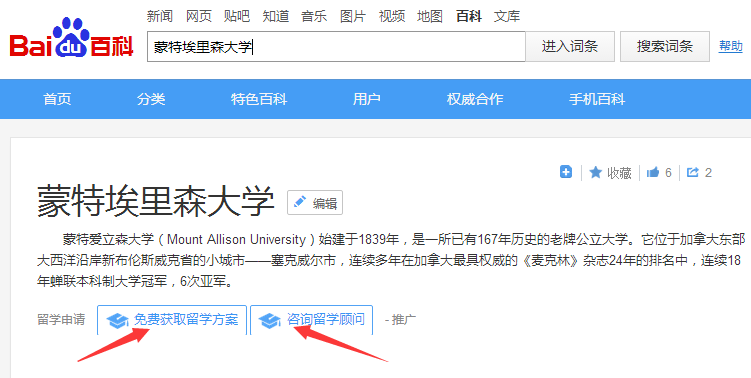Open 手机百科 in the navigation bar
This screenshot has height=378, width=751.
597,99
